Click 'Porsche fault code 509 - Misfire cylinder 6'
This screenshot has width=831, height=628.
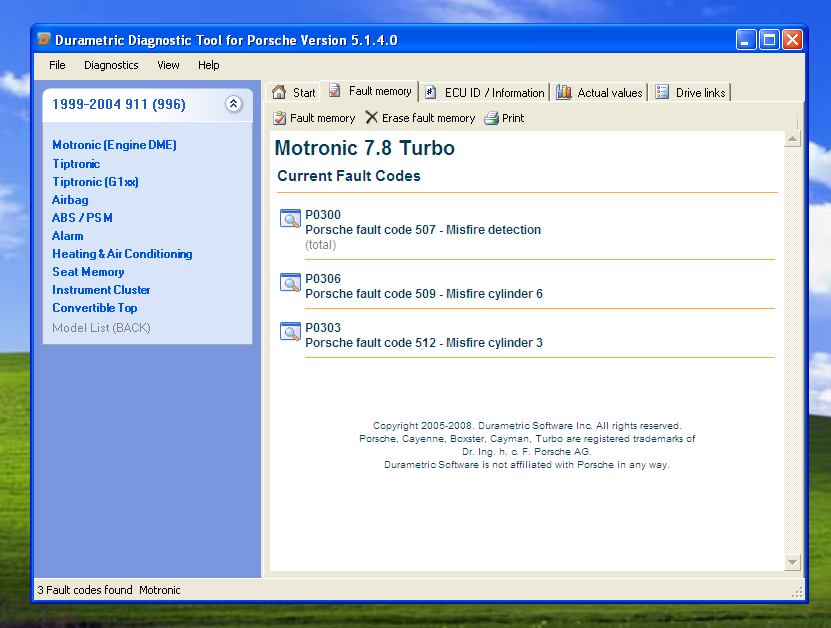(x=424, y=294)
